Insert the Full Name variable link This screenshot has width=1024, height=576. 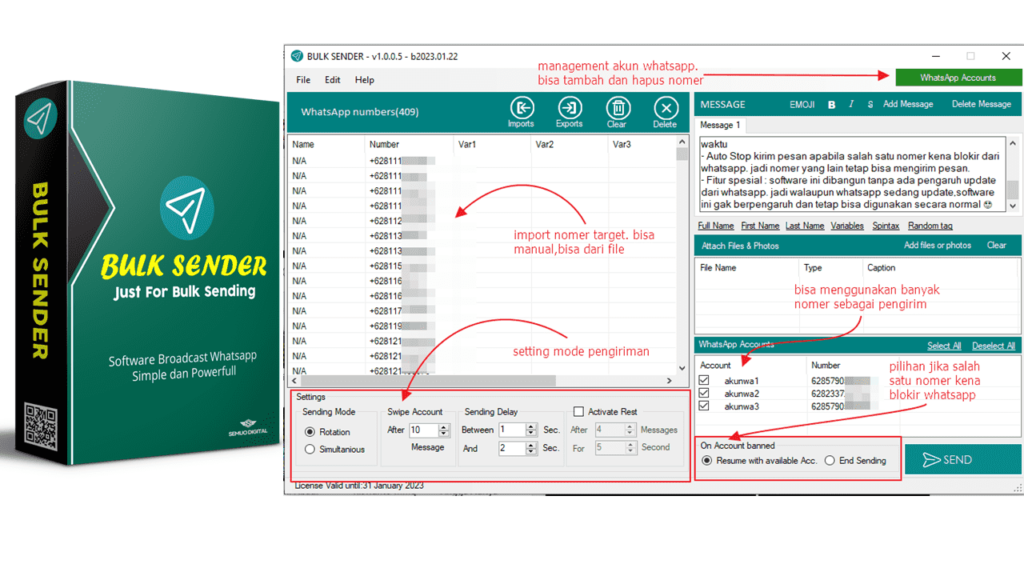point(715,226)
